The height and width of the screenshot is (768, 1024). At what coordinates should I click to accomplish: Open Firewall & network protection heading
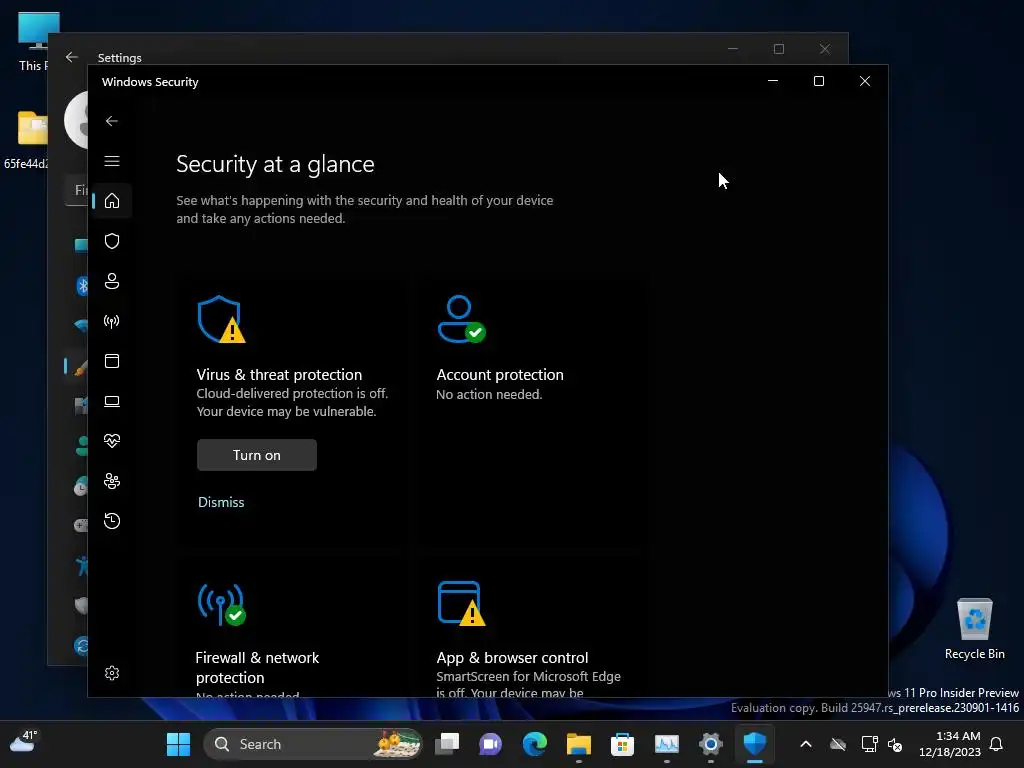(257, 667)
